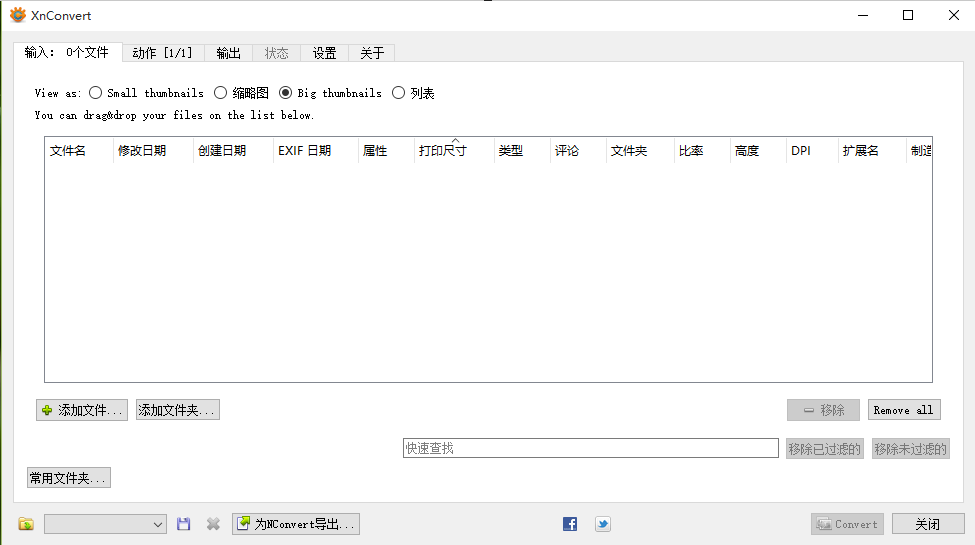Sort by 评论 column header
The height and width of the screenshot is (545, 975).
[578, 151]
